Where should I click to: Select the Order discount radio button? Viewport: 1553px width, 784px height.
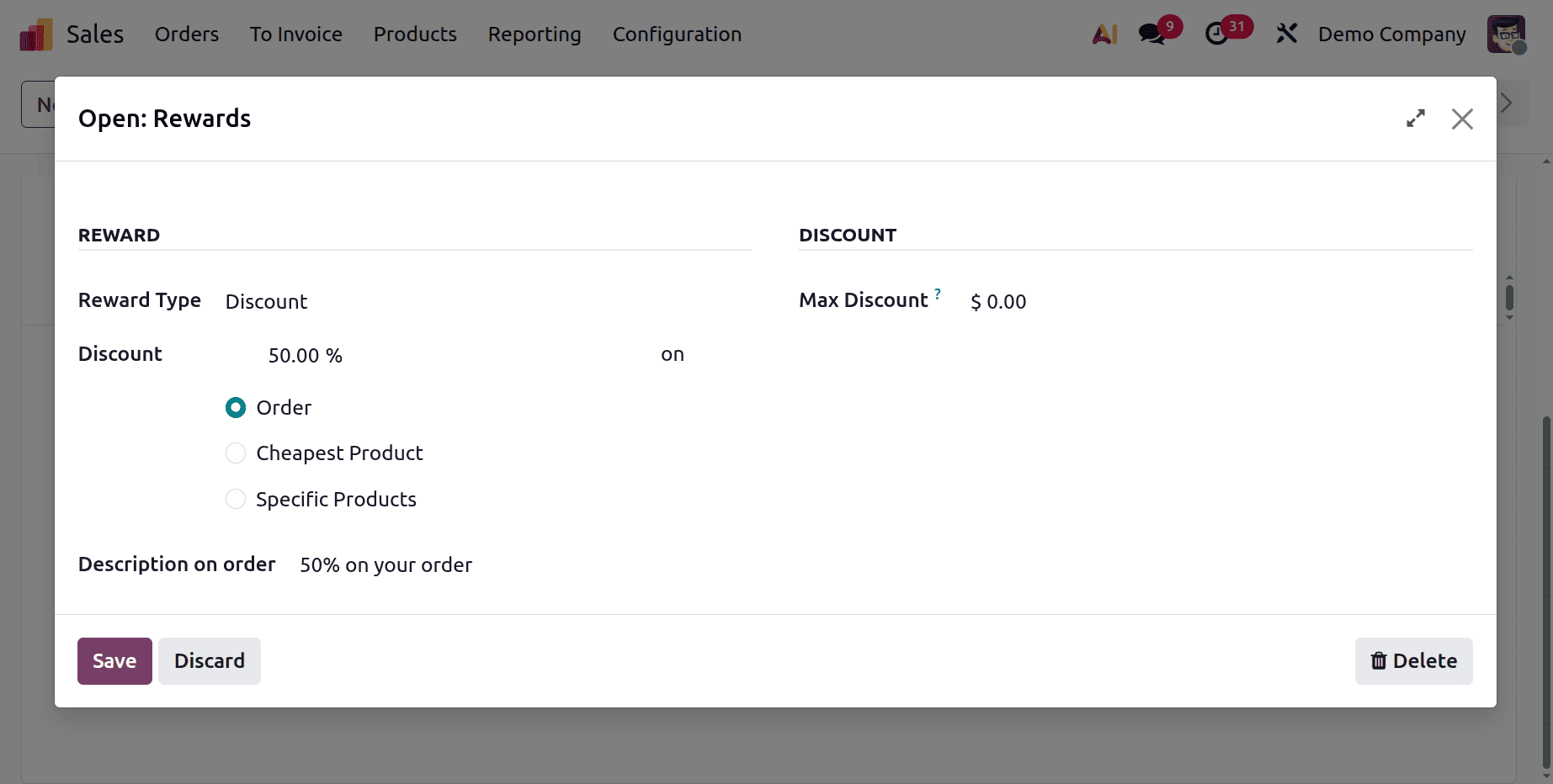tap(236, 407)
